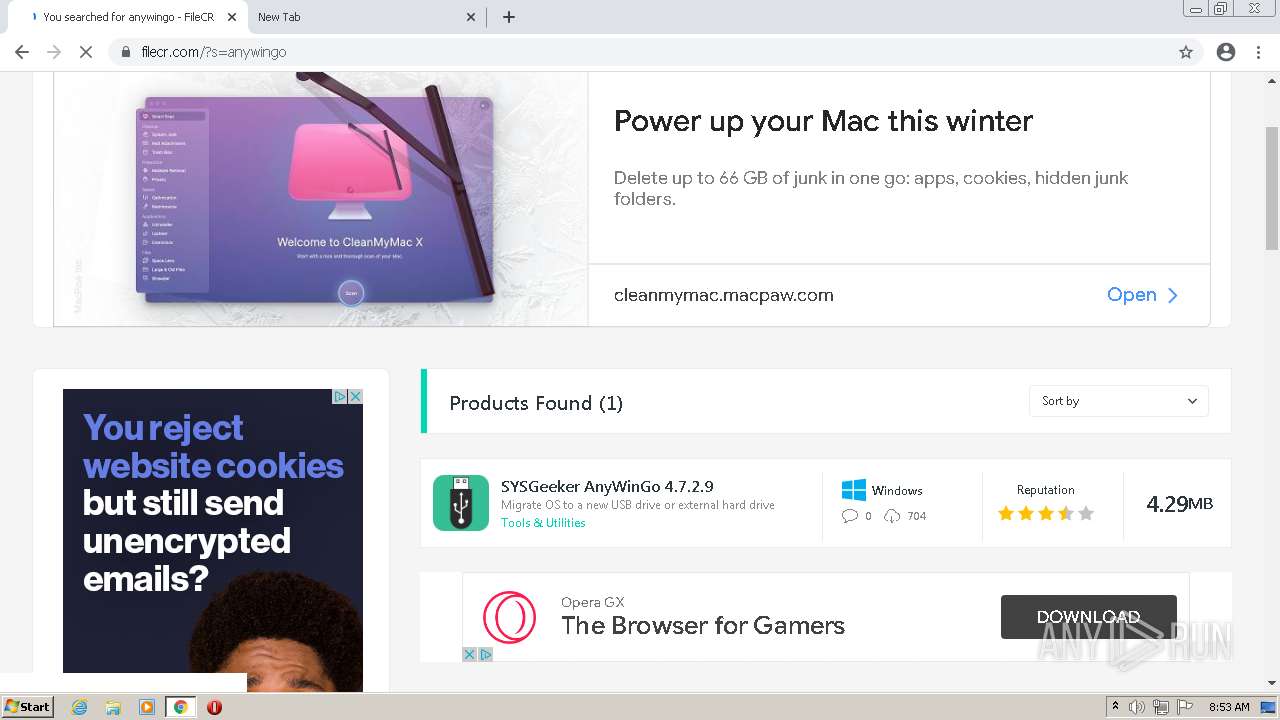Open SYSGeeker AnyWinGo 4.7.2.9 product
The image size is (1280, 720).
[x=607, y=487]
